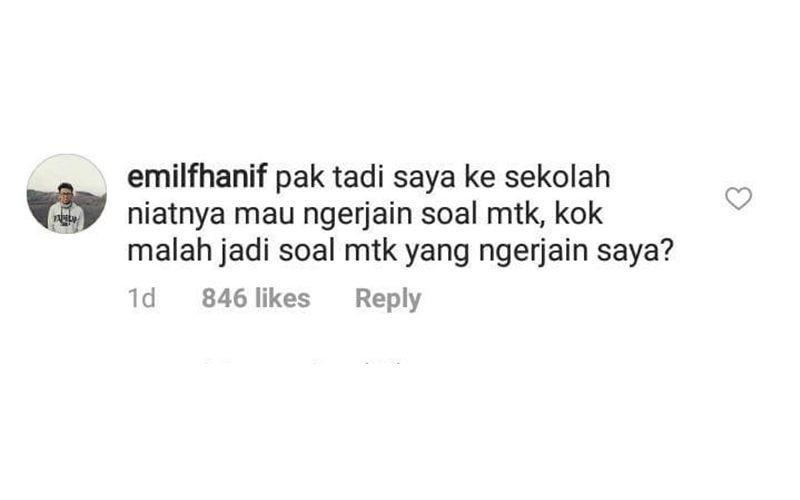Show who liked via '846 likes'

pos(256,298)
